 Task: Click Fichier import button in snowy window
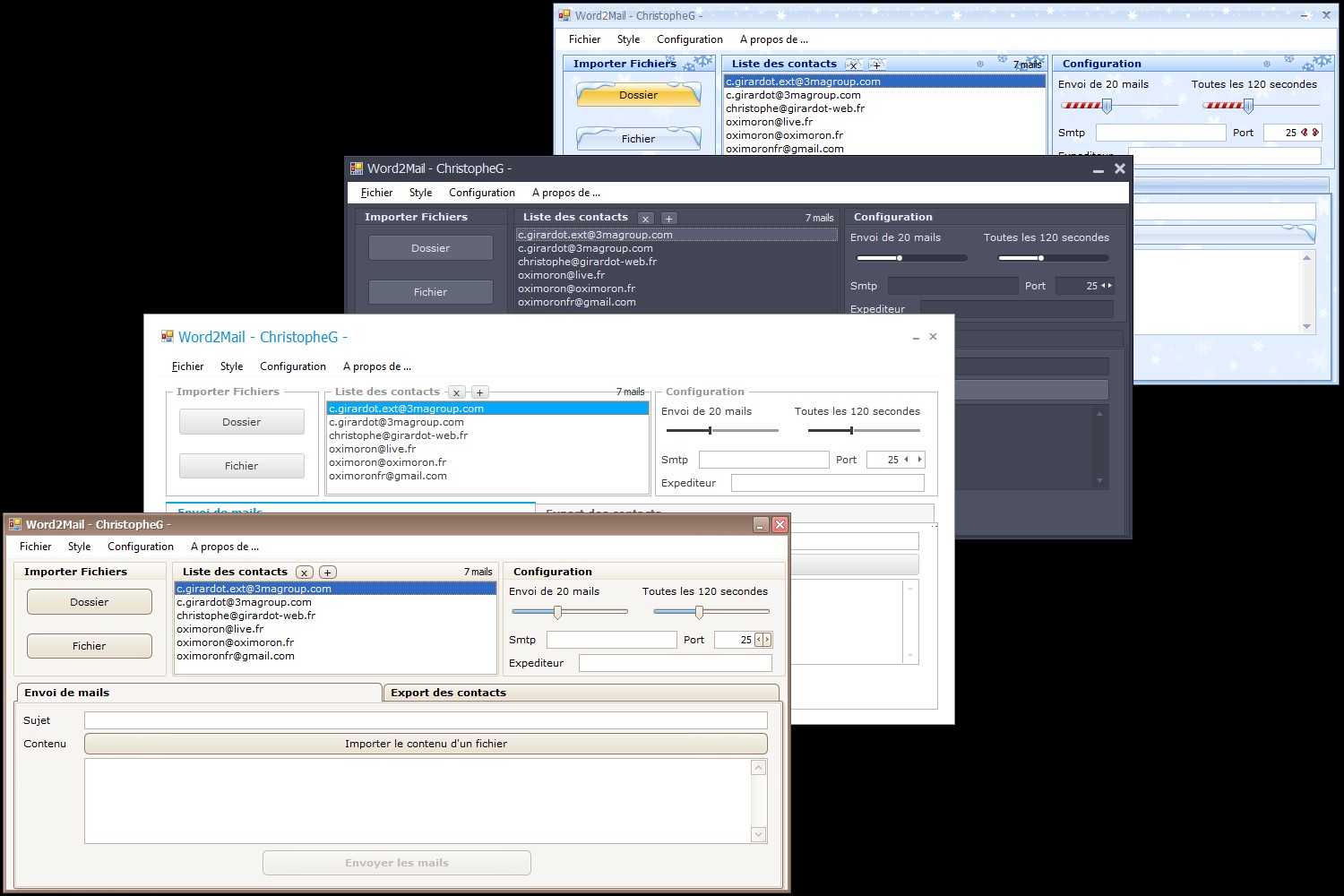(x=639, y=139)
